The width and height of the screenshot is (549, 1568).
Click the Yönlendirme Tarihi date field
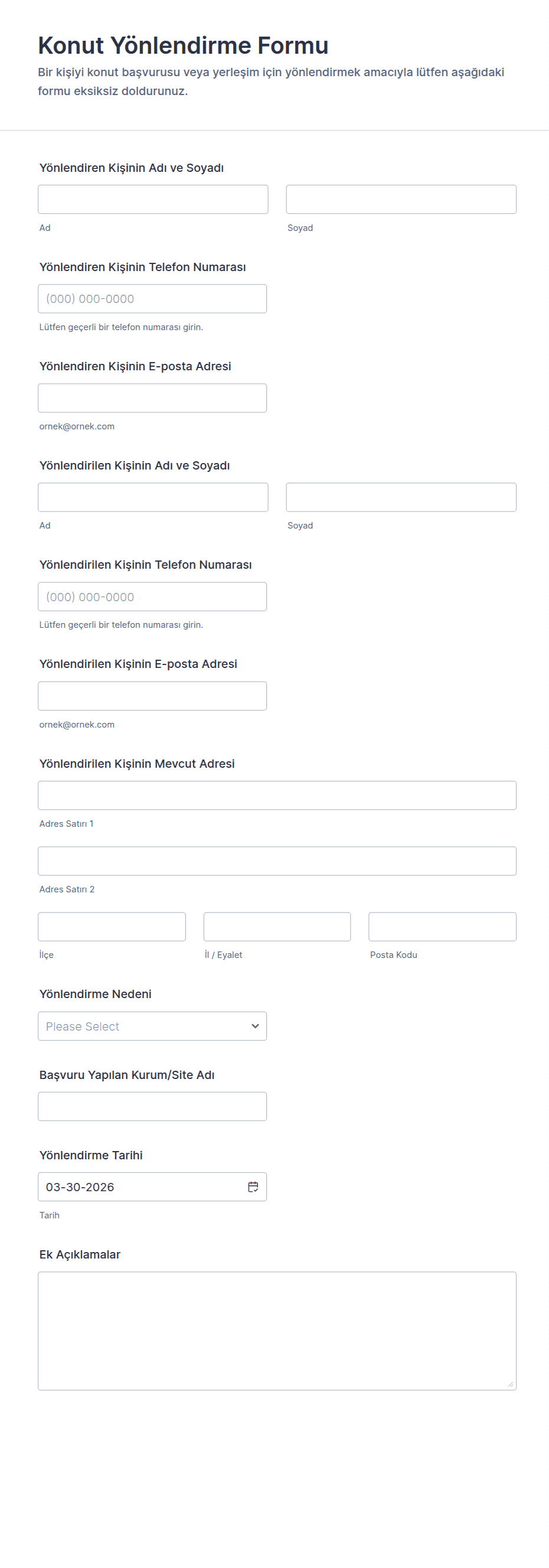point(140,1186)
